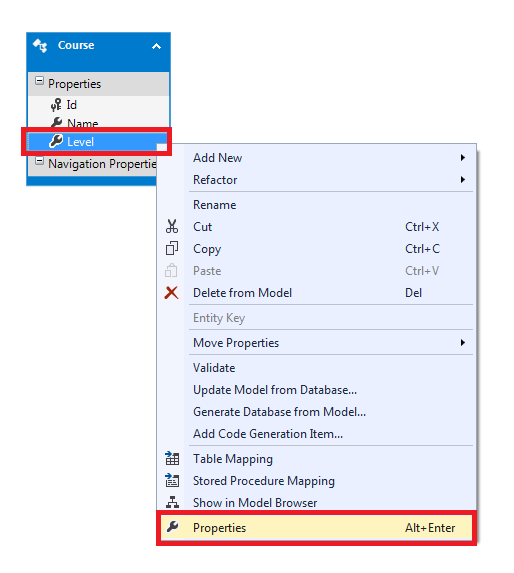Image resolution: width=514 pixels, height=573 pixels.
Task: Click the Properties wrench icon in menu
Action: tap(172, 527)
